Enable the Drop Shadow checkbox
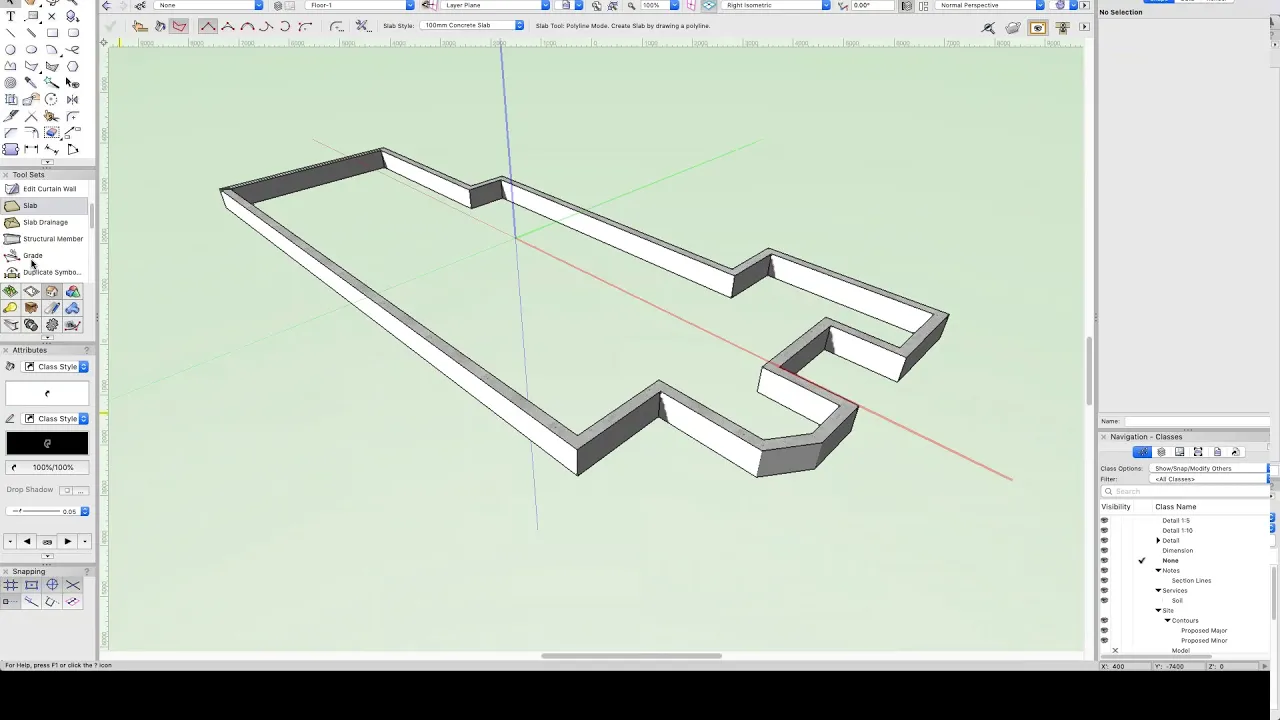Screen dimensions: 1280x720 click(x=66, y=490)
